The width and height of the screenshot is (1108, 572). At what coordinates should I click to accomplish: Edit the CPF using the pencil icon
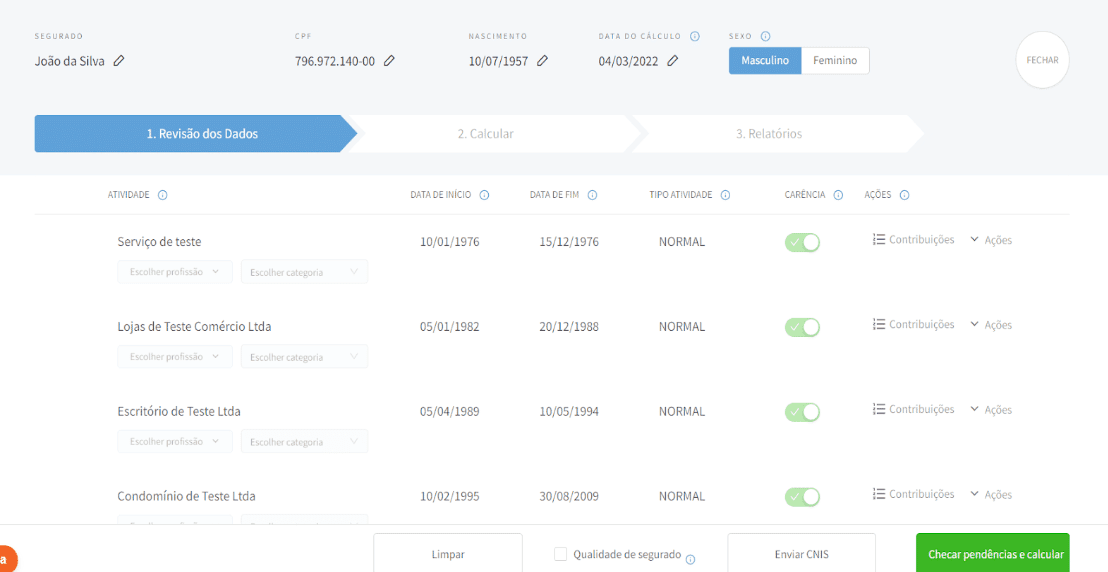click(389, 61)
